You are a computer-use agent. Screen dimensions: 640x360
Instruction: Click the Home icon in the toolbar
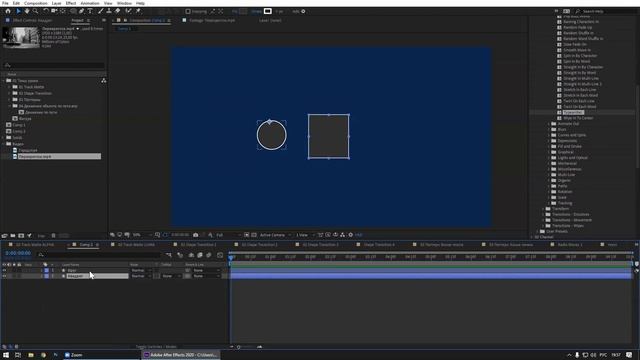pyautogui.click(x=8, y=11)
